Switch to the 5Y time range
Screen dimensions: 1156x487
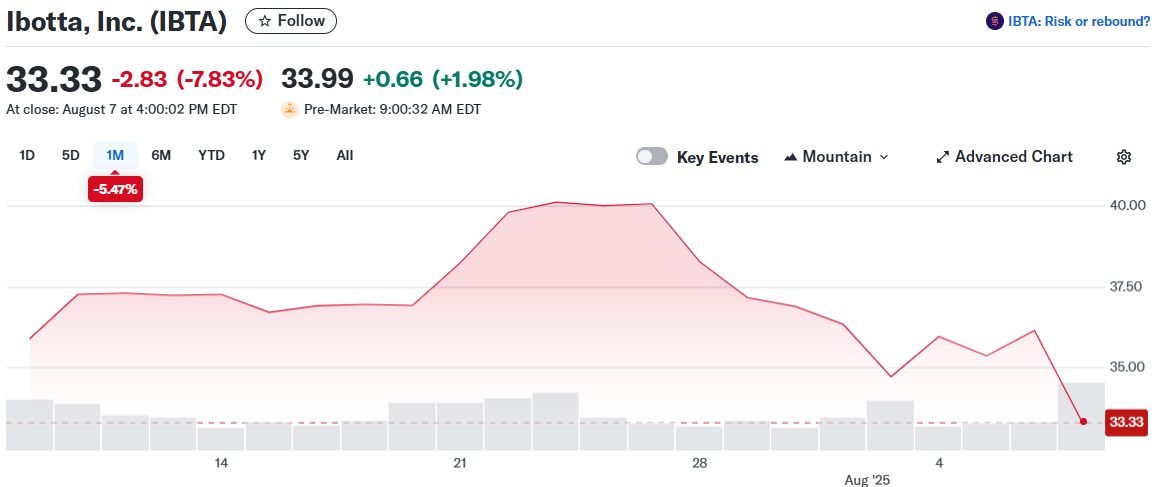click(301, 155)
